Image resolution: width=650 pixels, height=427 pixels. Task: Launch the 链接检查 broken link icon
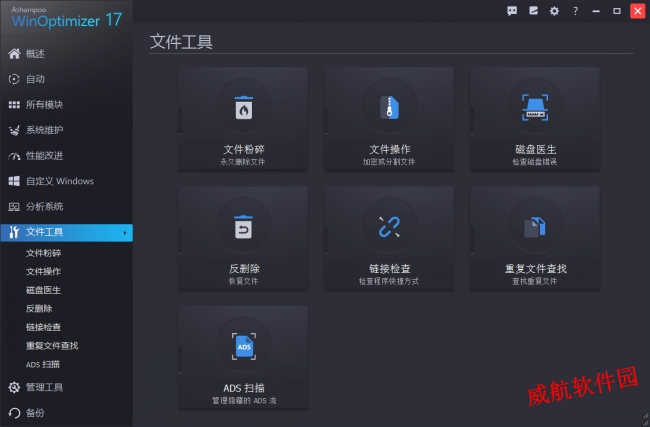[389, 226]
